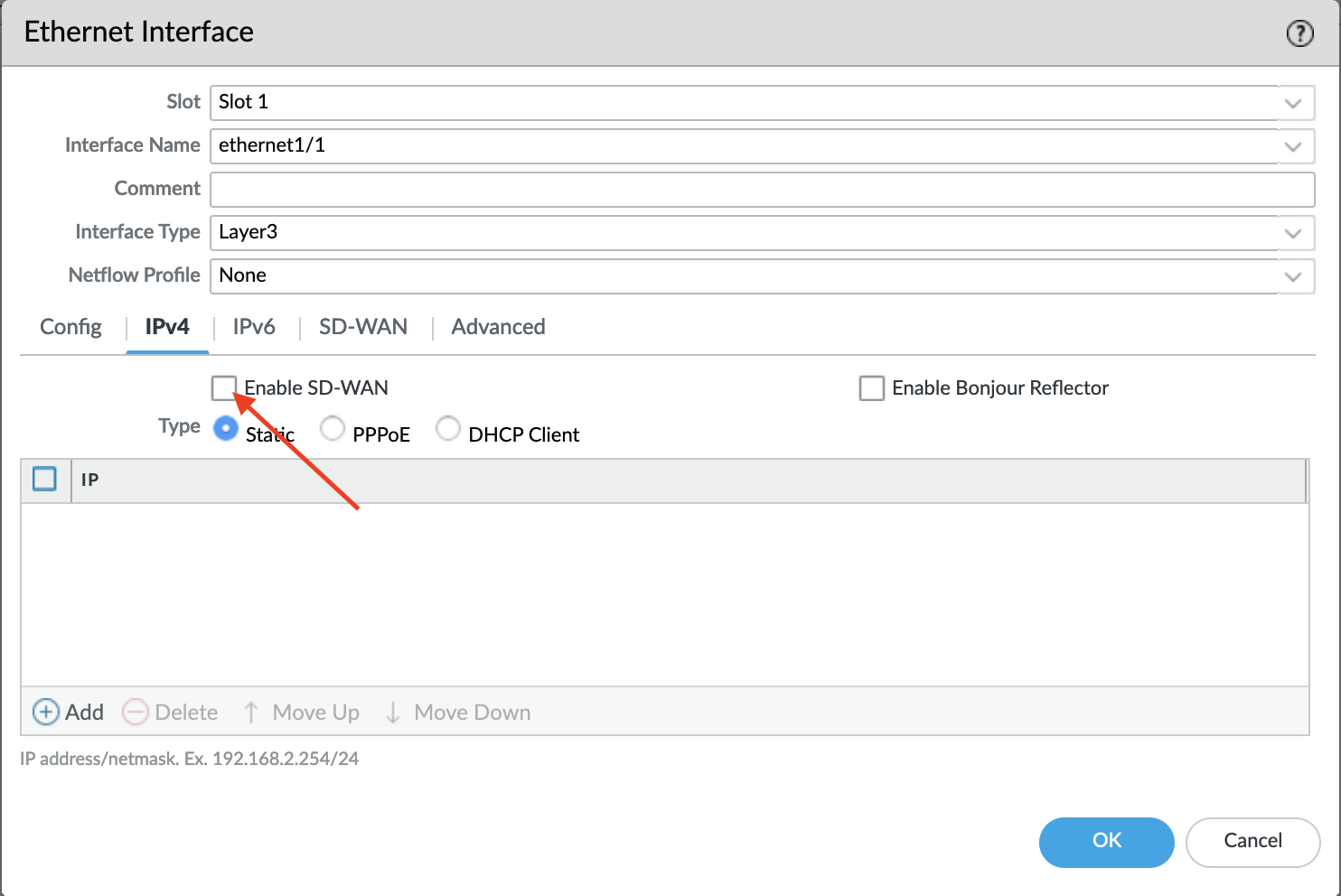Click the Slot dropdown chevron icon

coord(1293,102)
